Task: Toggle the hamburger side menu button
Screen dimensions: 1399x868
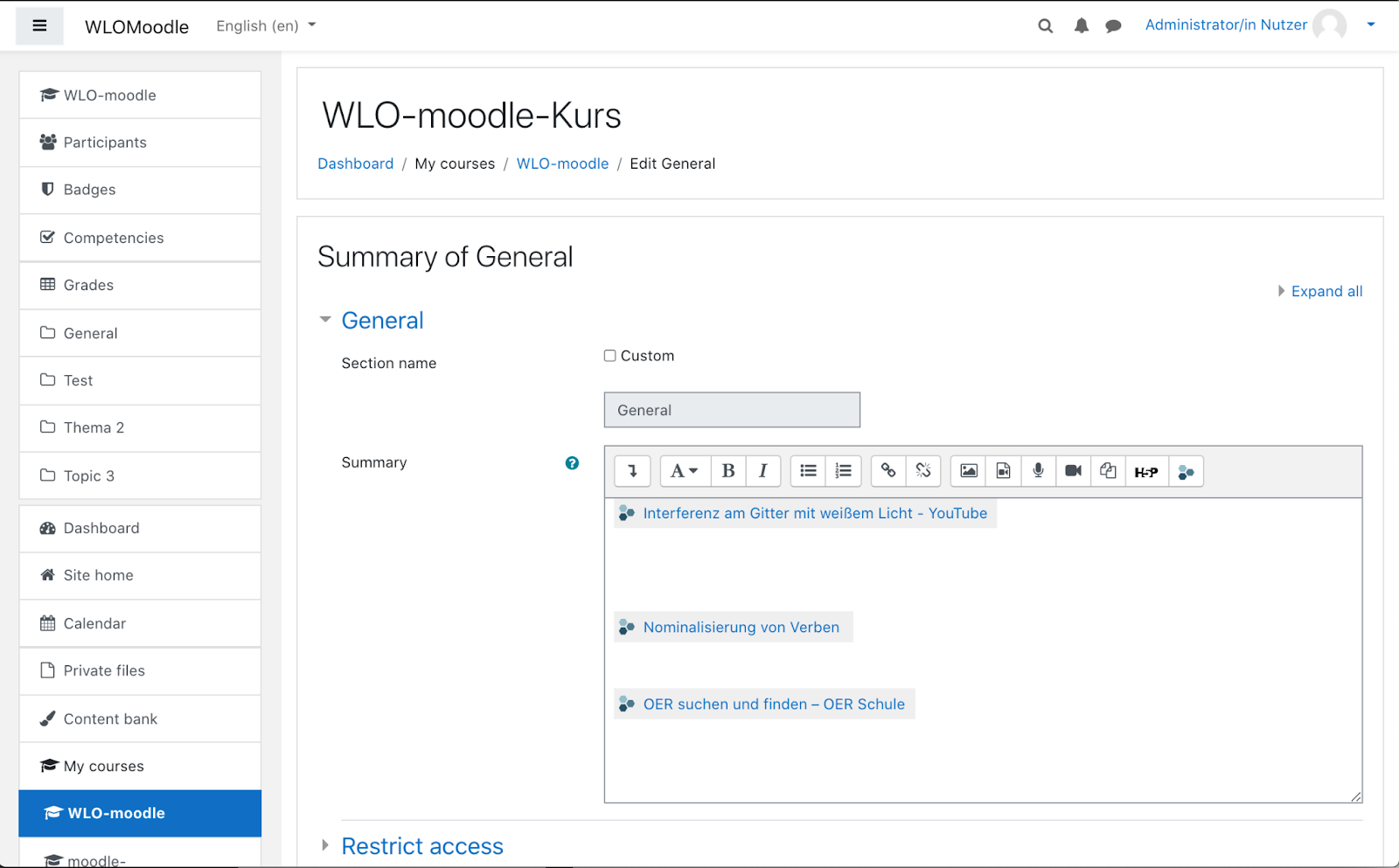Action: pyautogui.click(x=39, y=26)
